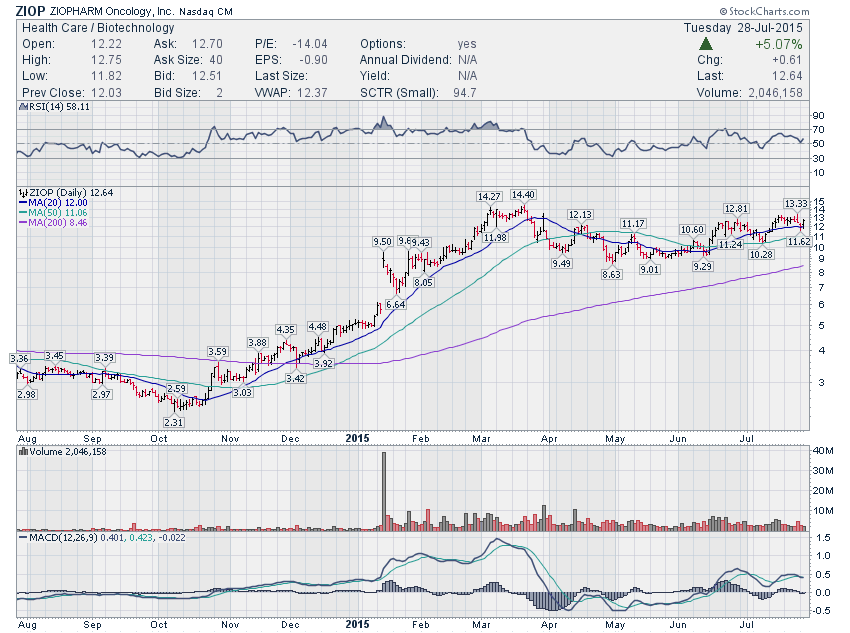The height and width of the screenshot is (633, 850).
Task: Click the 70 level on the RSI axis
Action: [819, 130]
